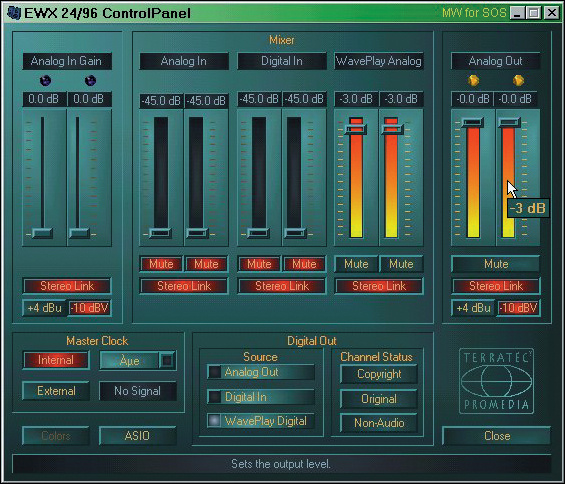Click the left WavePlay Analog -3.0 dB readout
This screenshot has height=484, width=565.
356,99
